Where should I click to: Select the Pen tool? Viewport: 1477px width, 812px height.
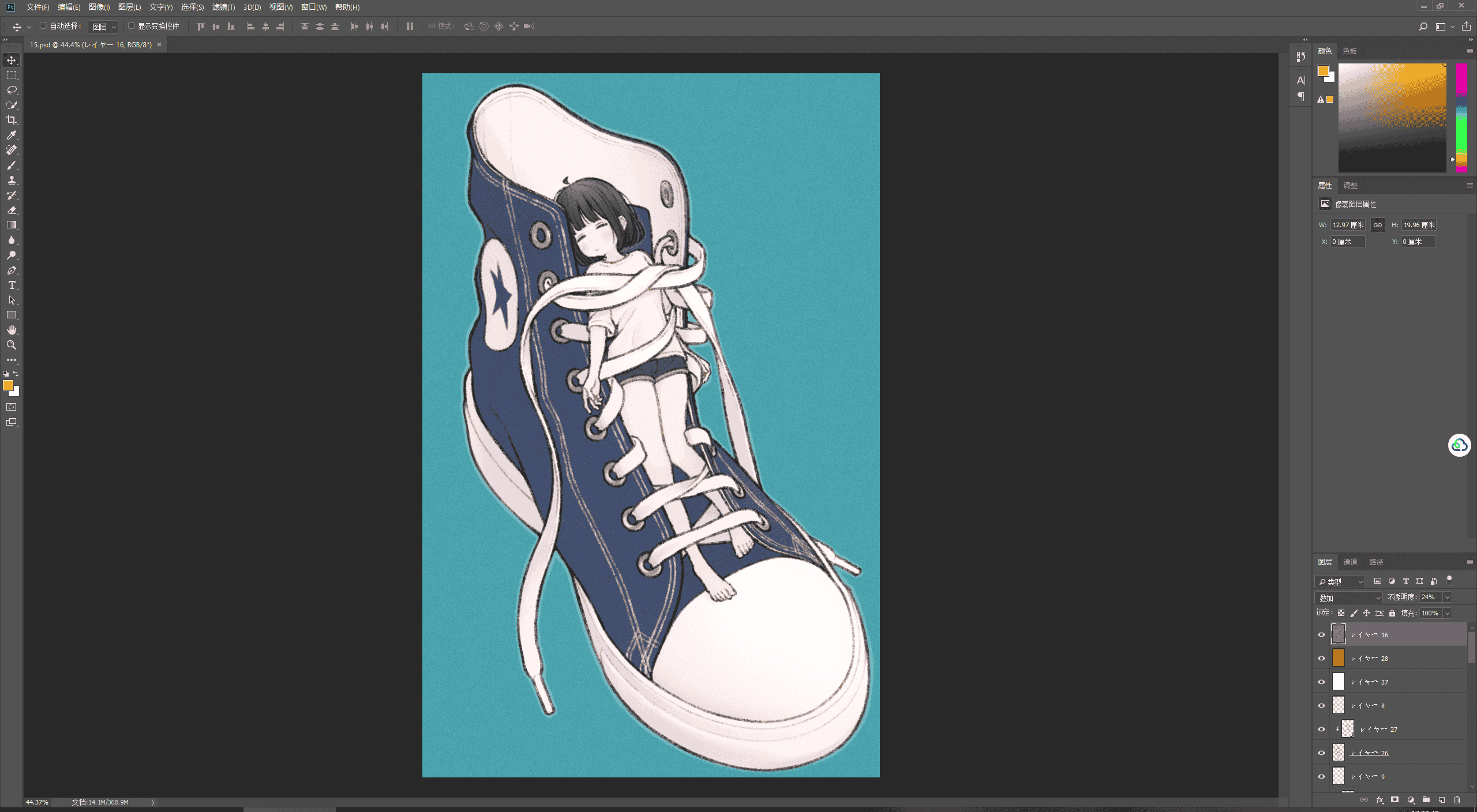(x=12, y=270)
